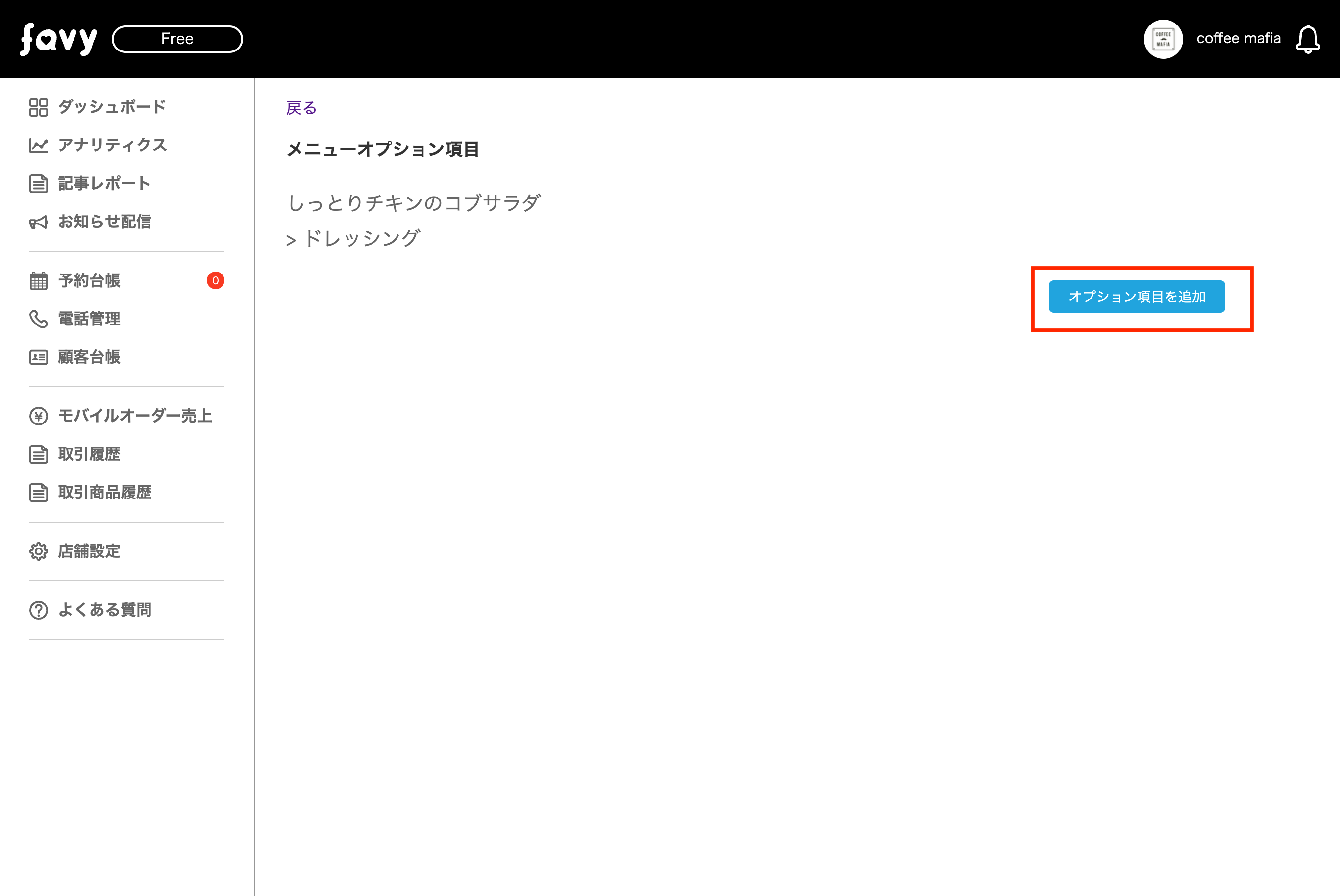1340x896 pixels.
Task: Click the customer ledger card icon
Action: pos(38,357)
